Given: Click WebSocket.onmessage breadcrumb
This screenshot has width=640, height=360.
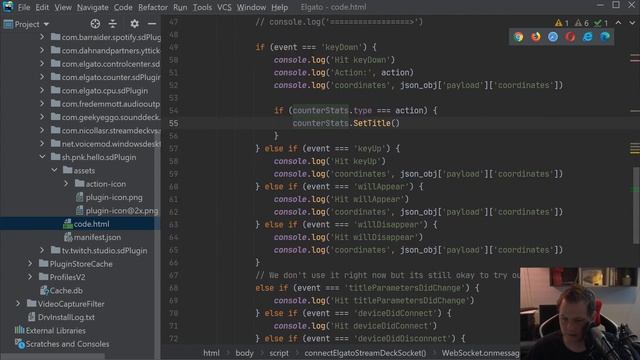Looking at the screenshot, I should (480, 353).
